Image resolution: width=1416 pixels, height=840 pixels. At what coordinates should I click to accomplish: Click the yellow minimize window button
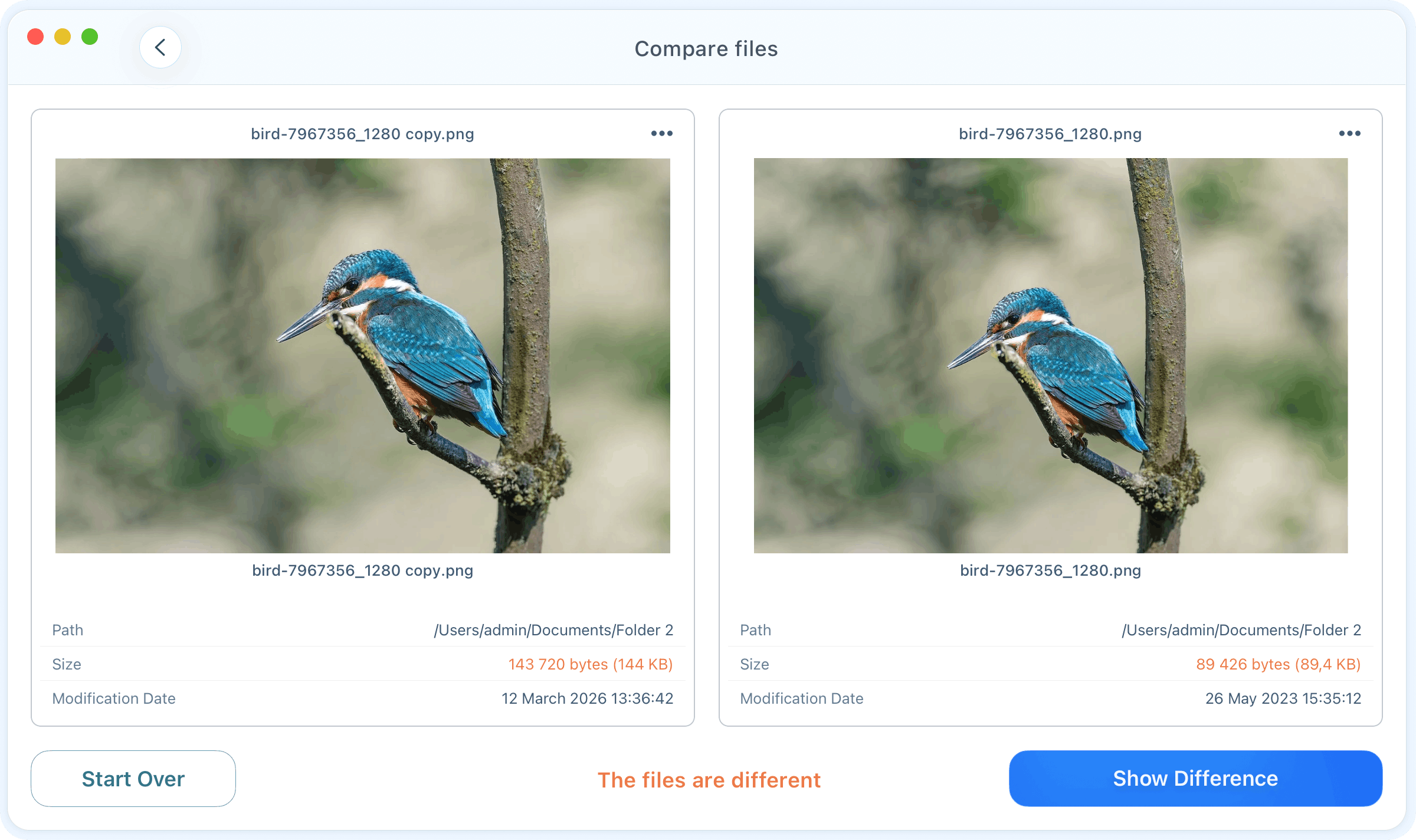[x=63, y=37]
